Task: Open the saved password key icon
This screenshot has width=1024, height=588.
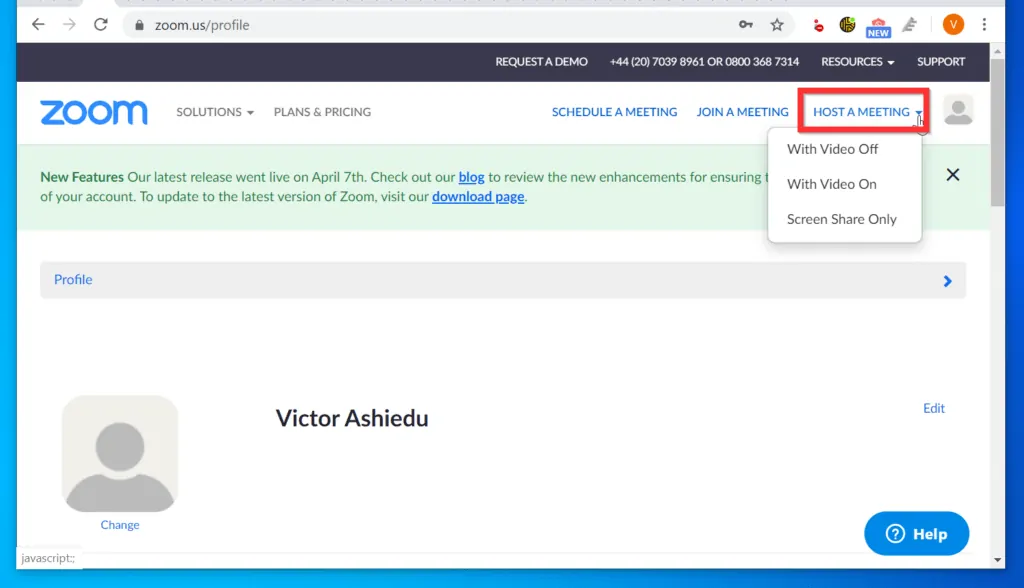Action: coord(746,25)
